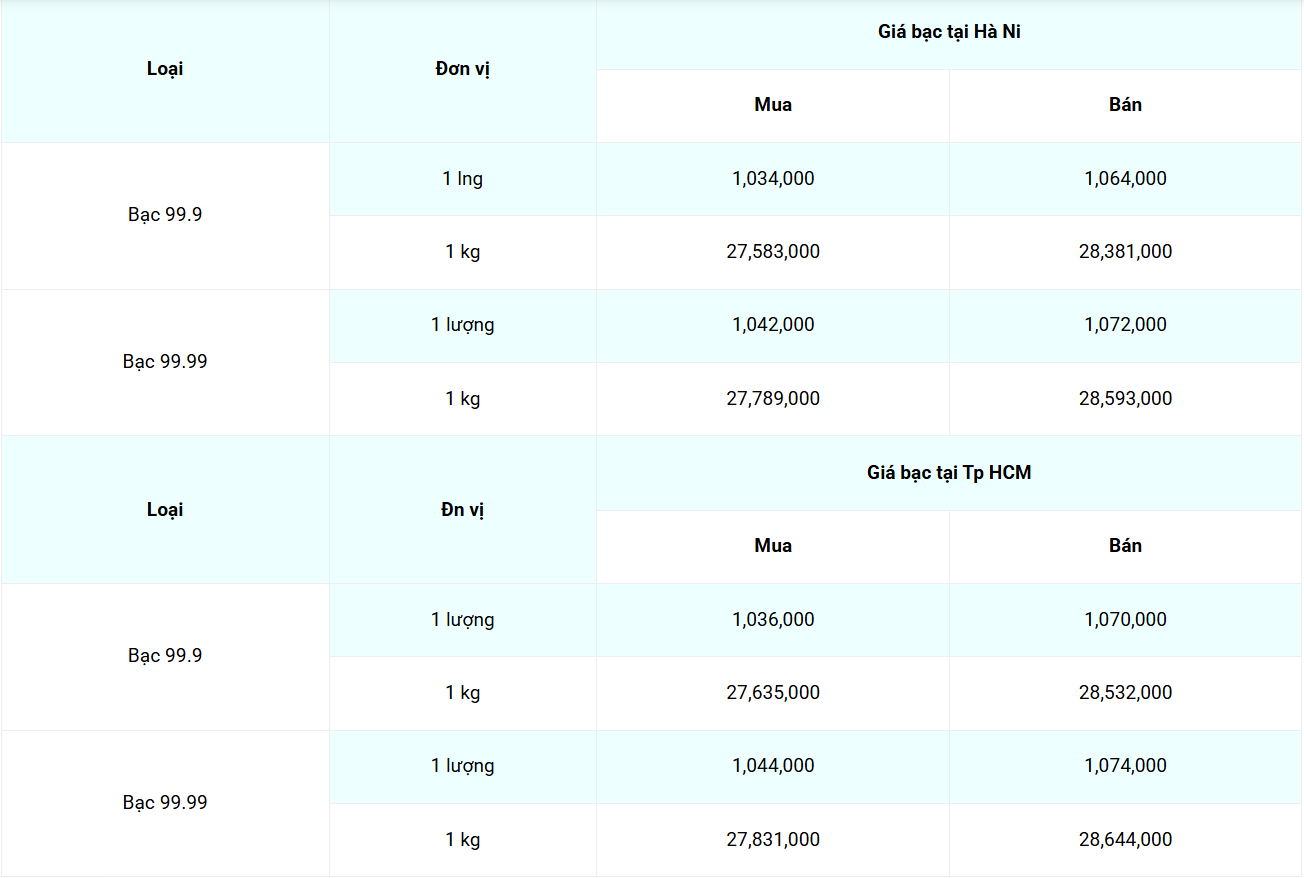Click the 28,532,000 price cell
This screenshot has height=878, width=1304.
coord(1125,693)
